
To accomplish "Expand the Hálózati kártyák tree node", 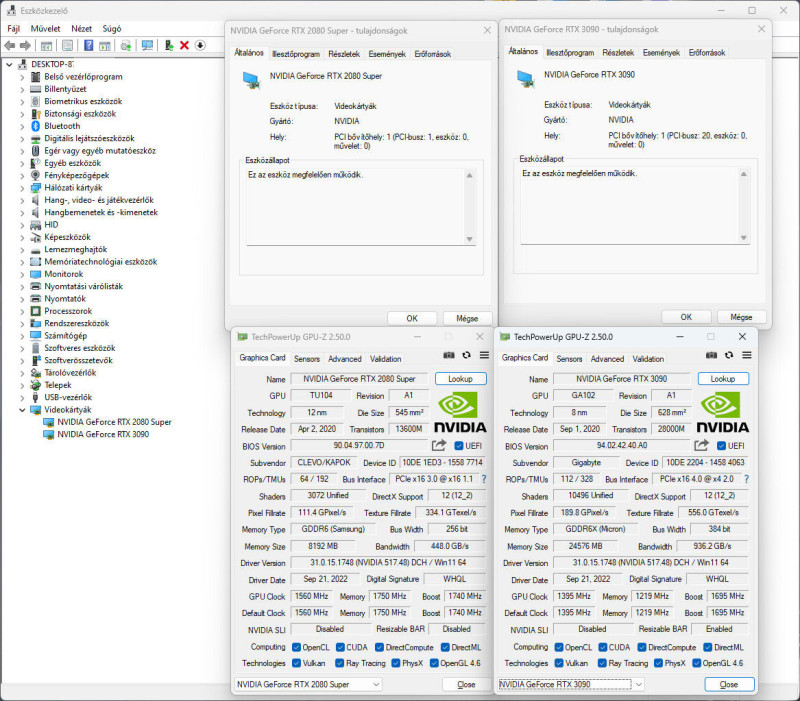I will [x=22, y=188].
